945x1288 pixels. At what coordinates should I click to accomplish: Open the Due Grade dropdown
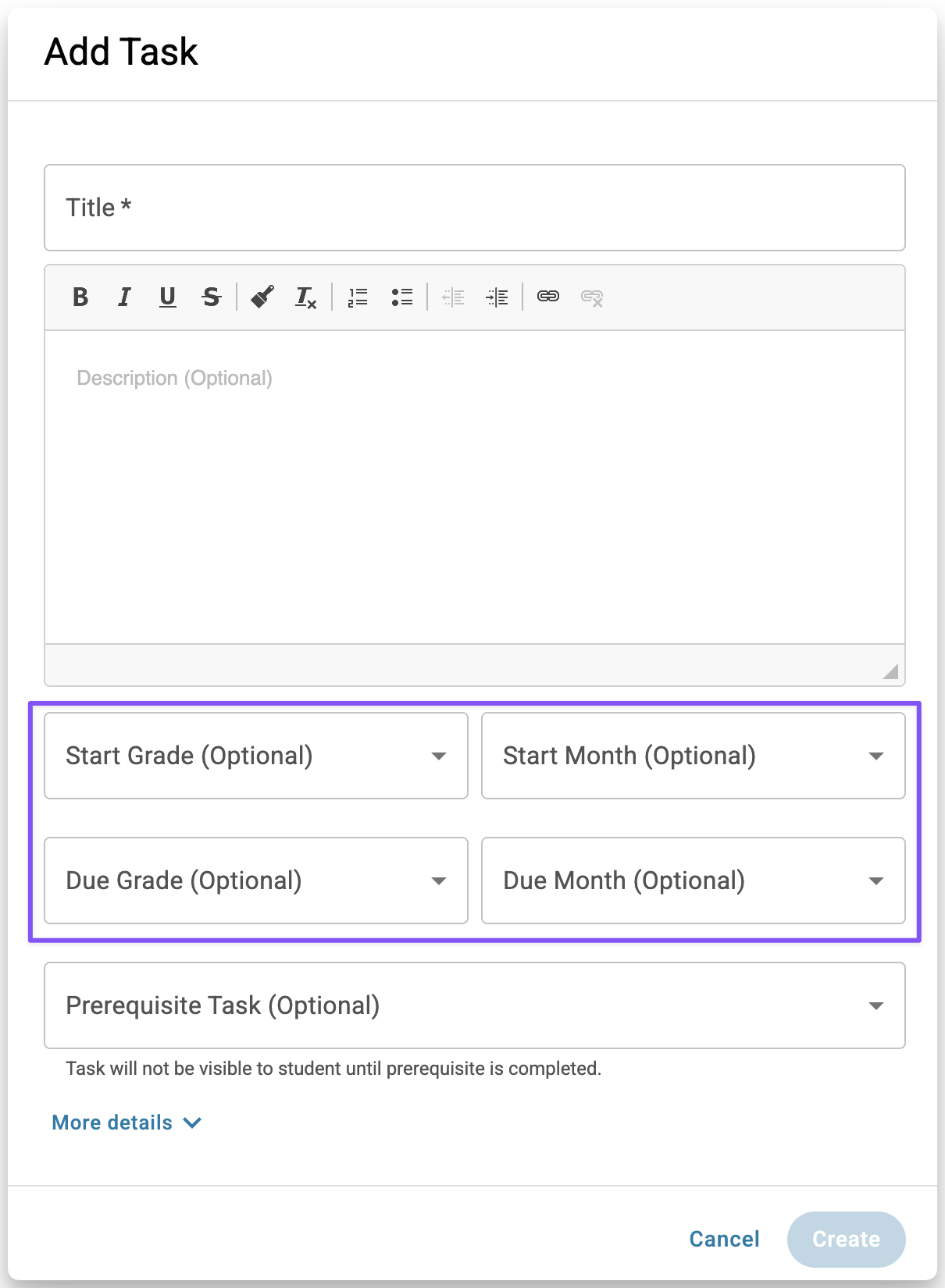(x=256, y=881)
